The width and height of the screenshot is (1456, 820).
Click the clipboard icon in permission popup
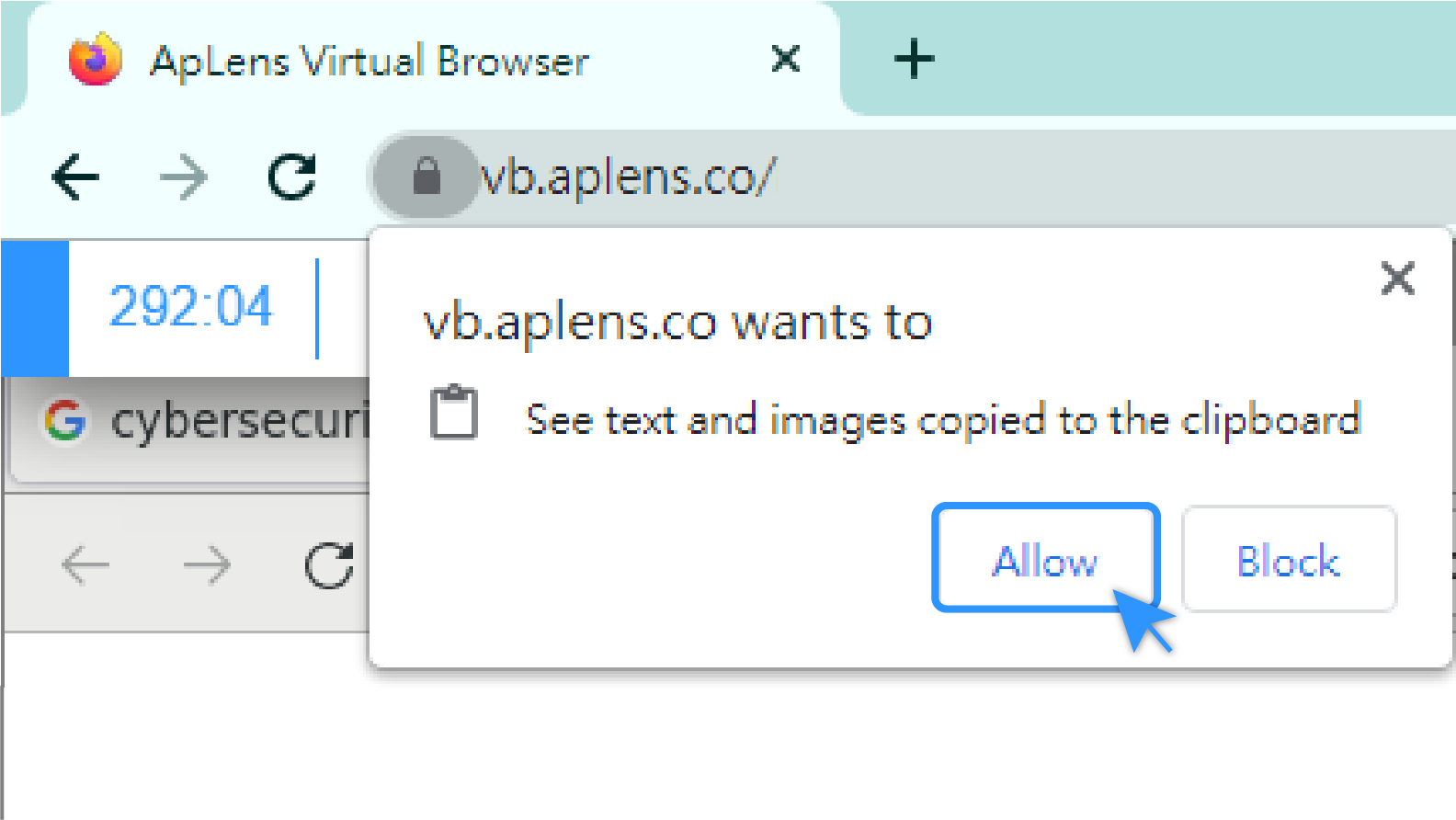click(x=454, y=413)
